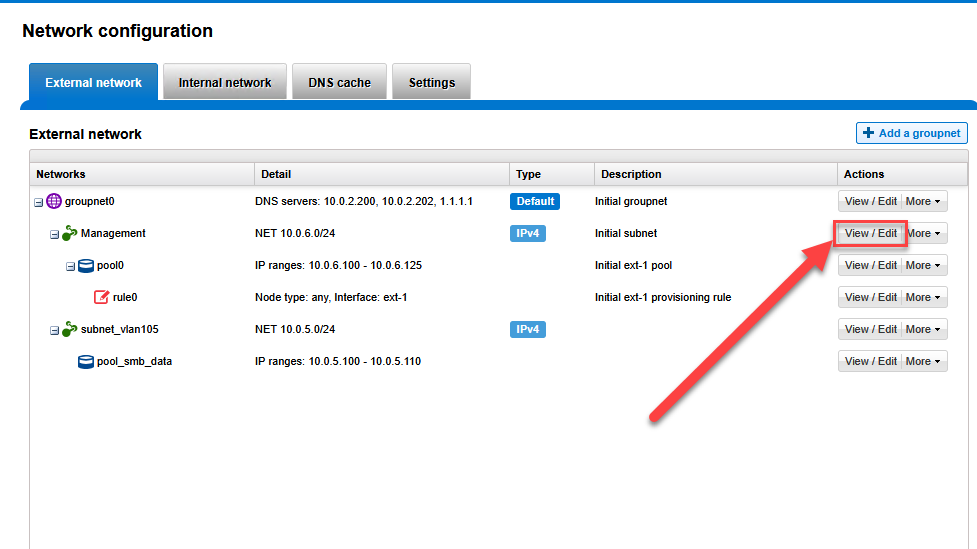977x549 pixels.
Task: Collapse the pool0 tree node
Action: click(70, 267)
